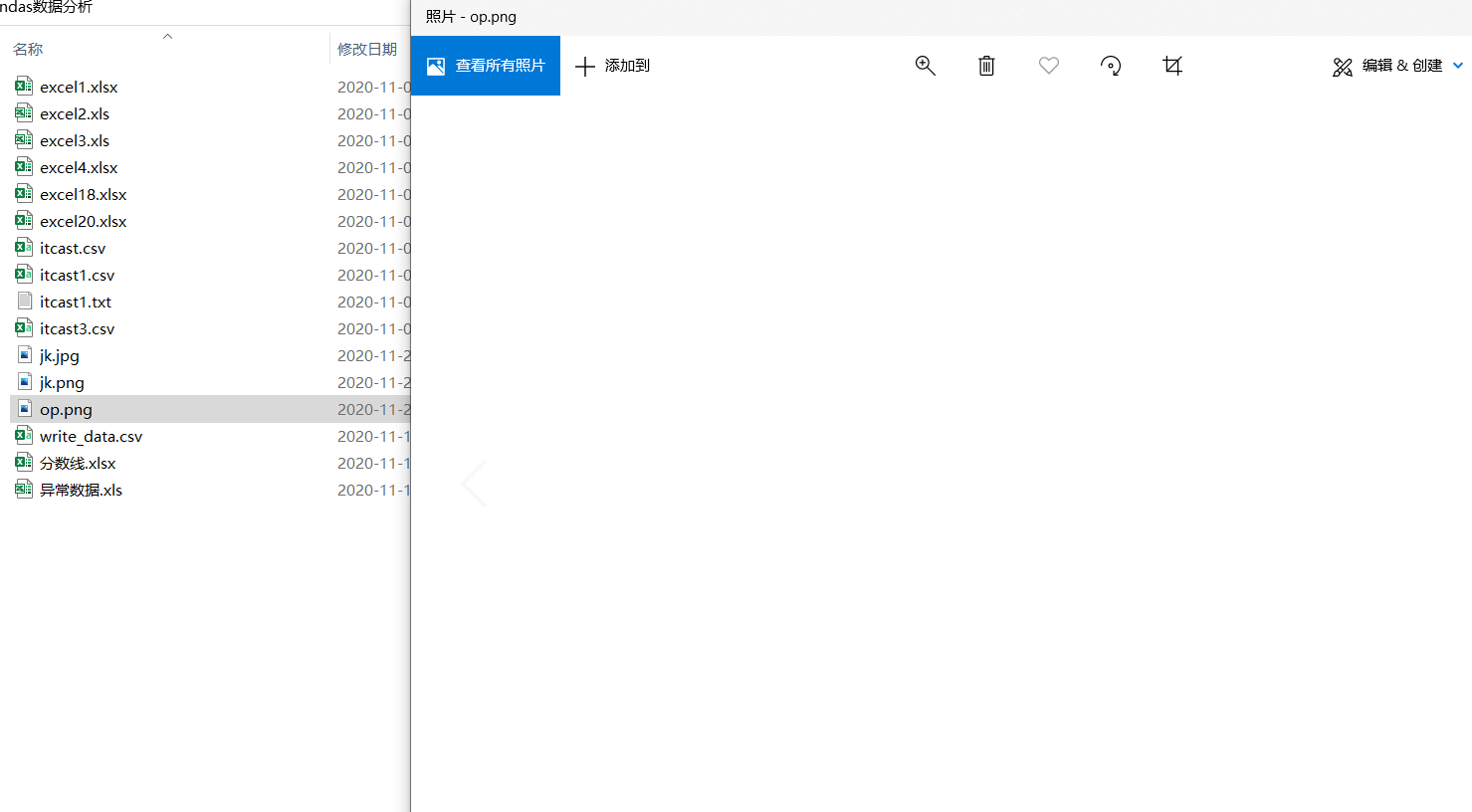
Task: Click the CSV icon beside itcast.csv
Action: pyautogui.click(x=23, y=248)
